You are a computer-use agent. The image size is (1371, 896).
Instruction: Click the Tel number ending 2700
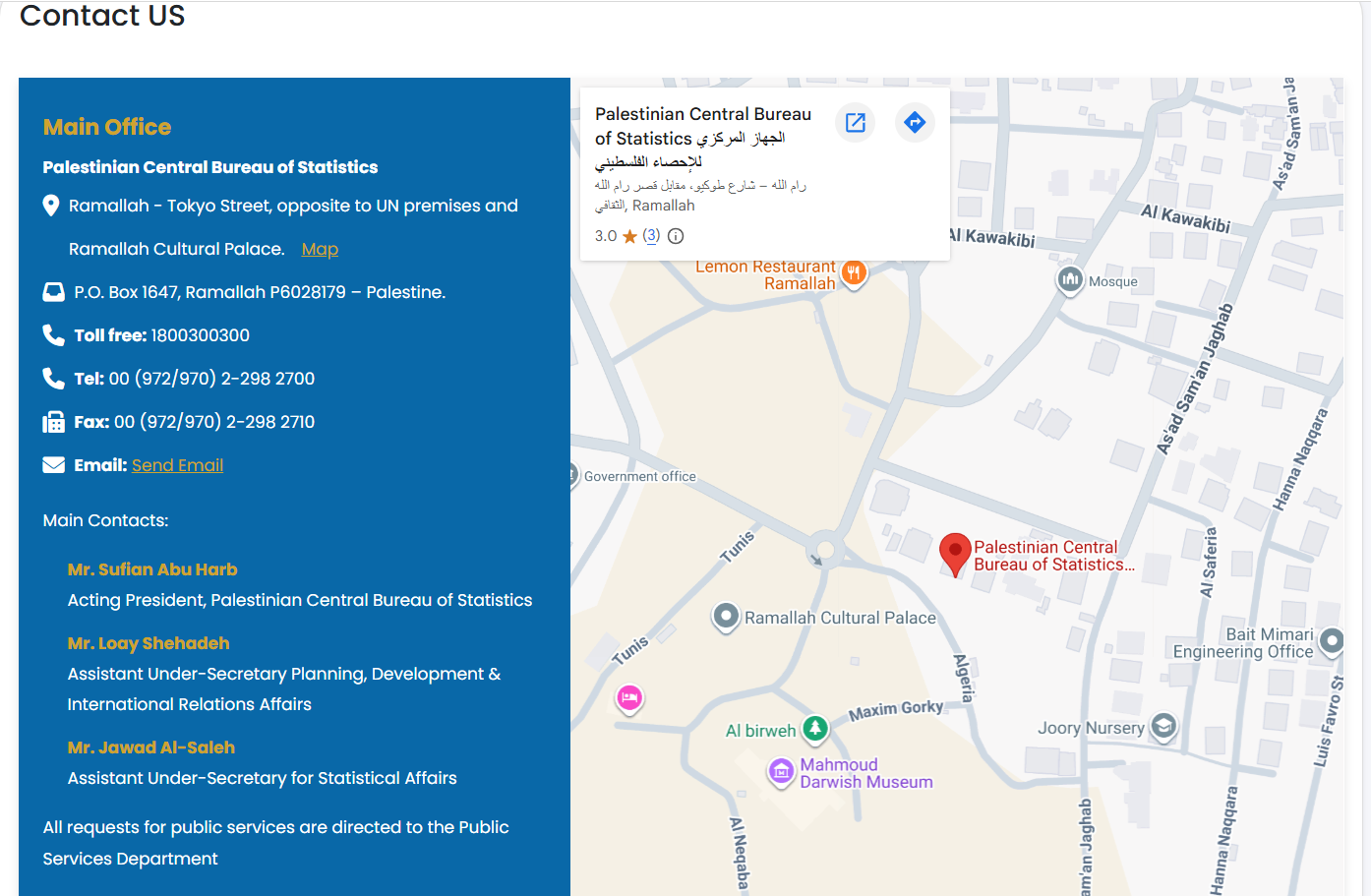pyautogui.click(x=212, y=379)
